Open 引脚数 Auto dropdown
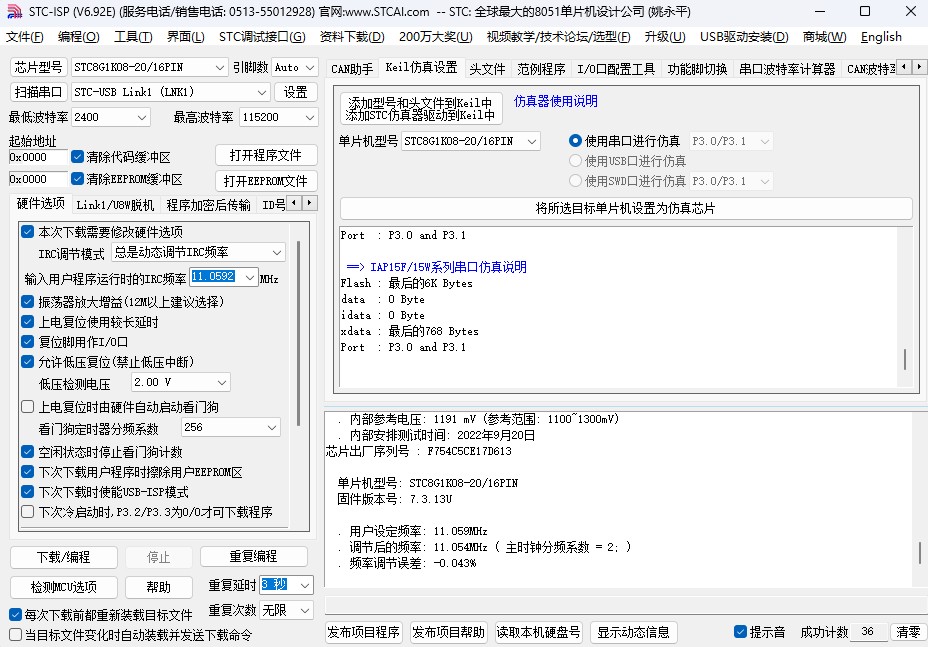The height and width of the screenshot is (647, 928). pos(295,67)
